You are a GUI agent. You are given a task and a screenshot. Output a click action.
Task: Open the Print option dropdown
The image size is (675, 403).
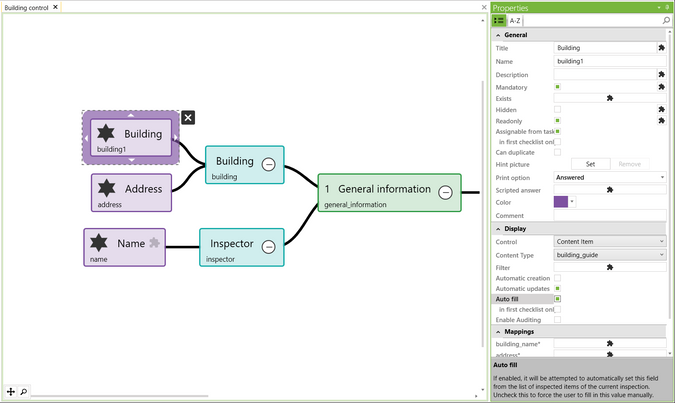tap(661, 177)
